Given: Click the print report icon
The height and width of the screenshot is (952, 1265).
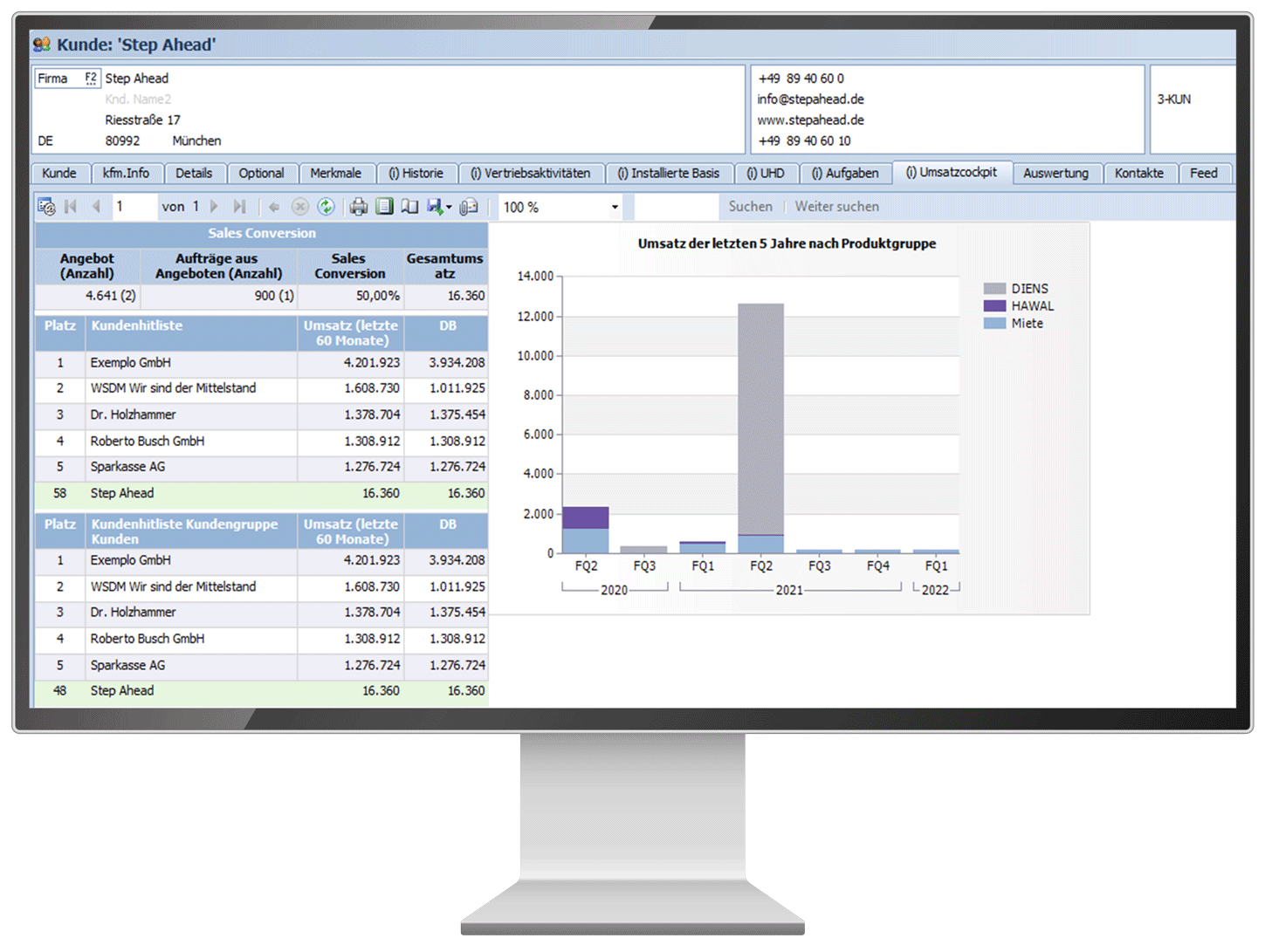Looking at the screenshot, I should [358, 207].
